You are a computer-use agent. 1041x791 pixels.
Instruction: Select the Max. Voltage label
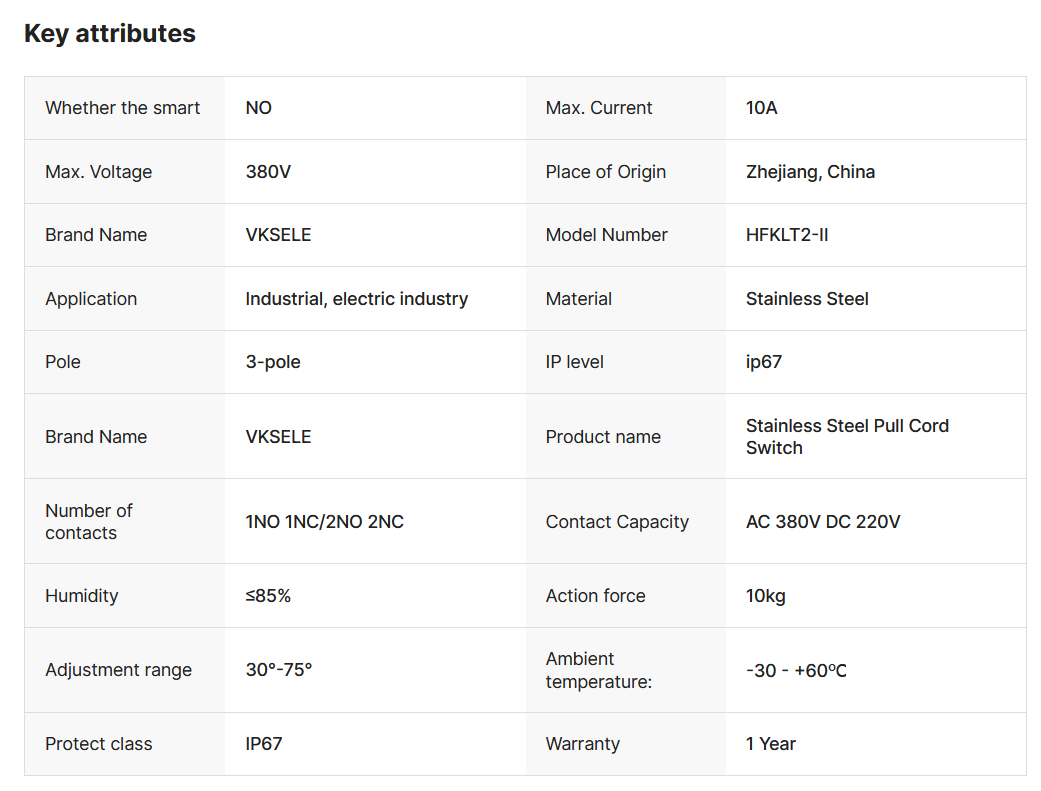pyautogui.click(x=99, y=172)
